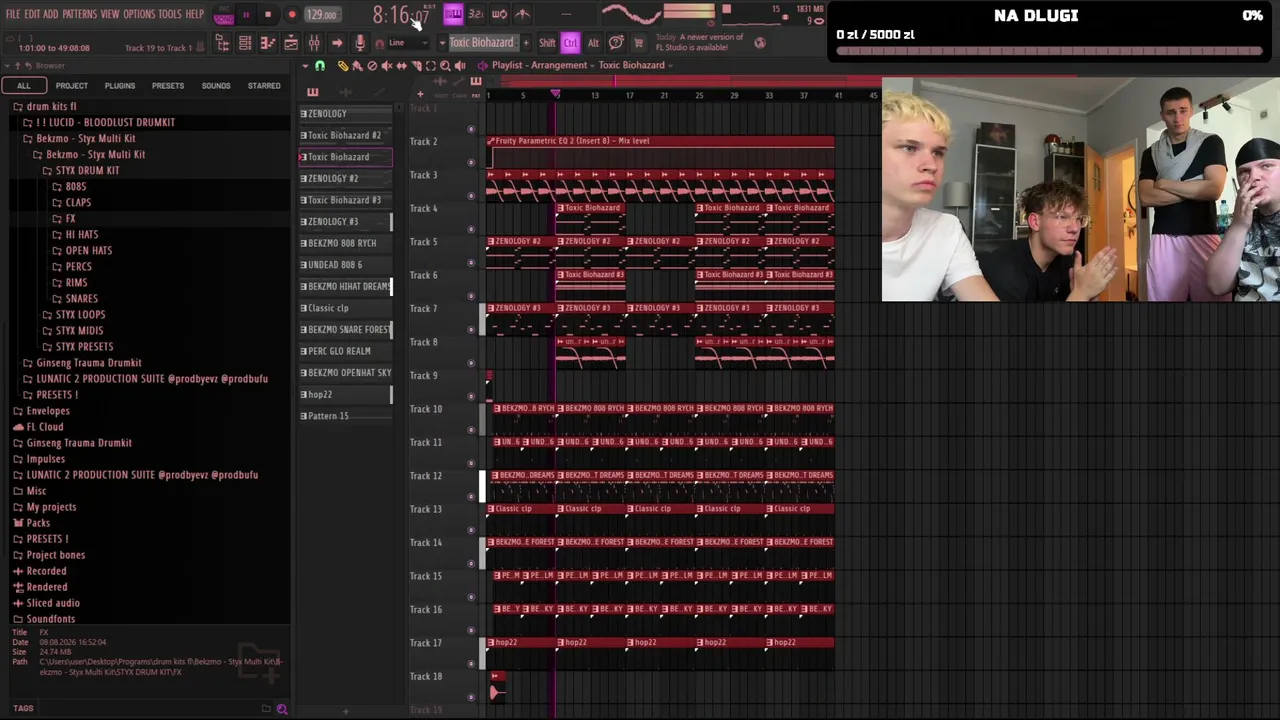Switch browser to the PLUGINS tab

tap(120, 86)
